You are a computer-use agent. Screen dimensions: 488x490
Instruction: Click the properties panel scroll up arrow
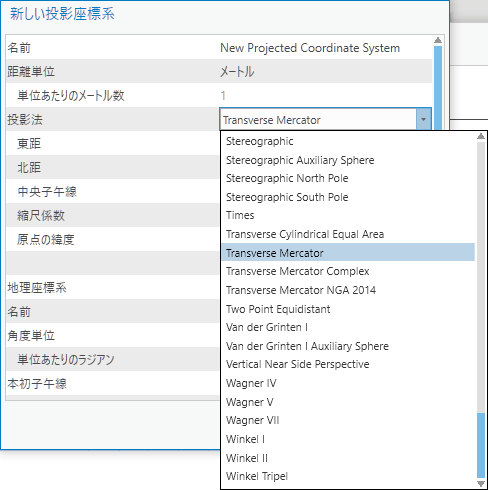438,40
